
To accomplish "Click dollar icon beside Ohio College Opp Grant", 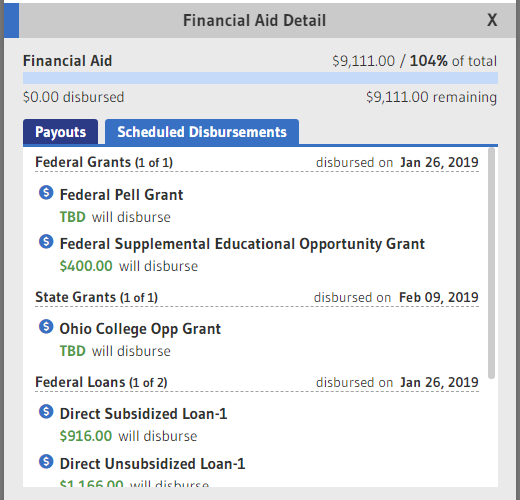I will (x=46, y=326).
